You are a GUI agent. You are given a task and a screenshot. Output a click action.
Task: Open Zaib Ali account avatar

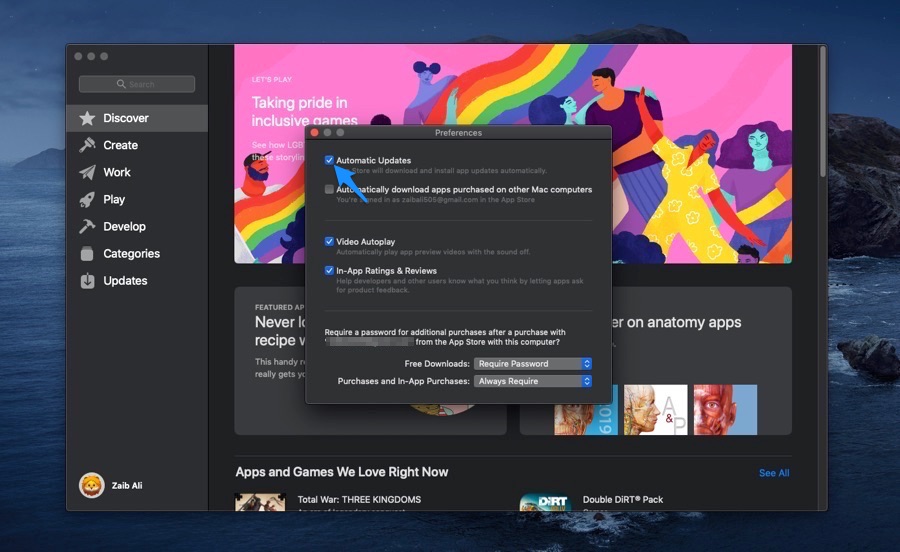(92, 485)
